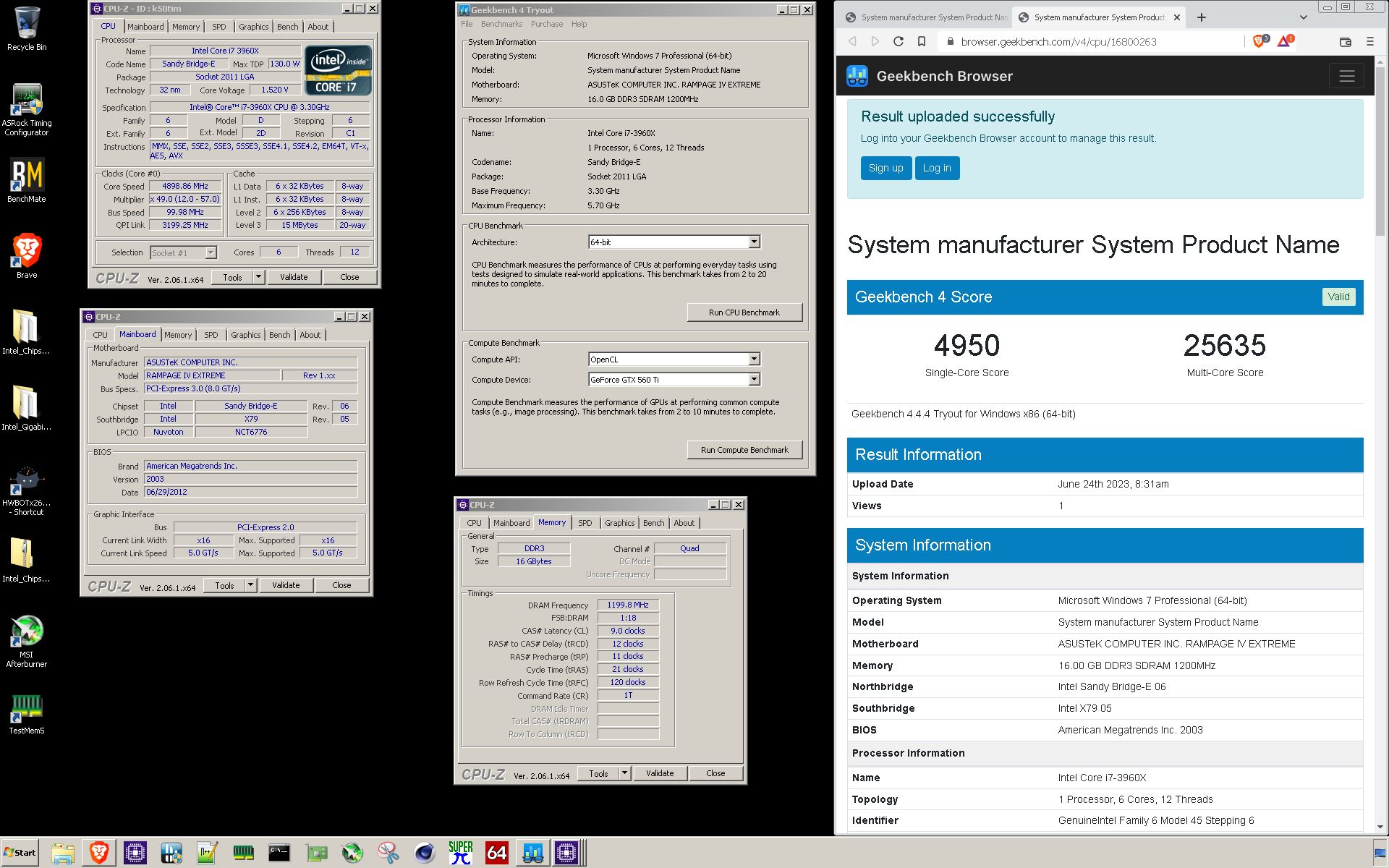
Task: Open the Tools dropdown arrow in the CPU-Z Memory window
Action: [x=624, y=773]
